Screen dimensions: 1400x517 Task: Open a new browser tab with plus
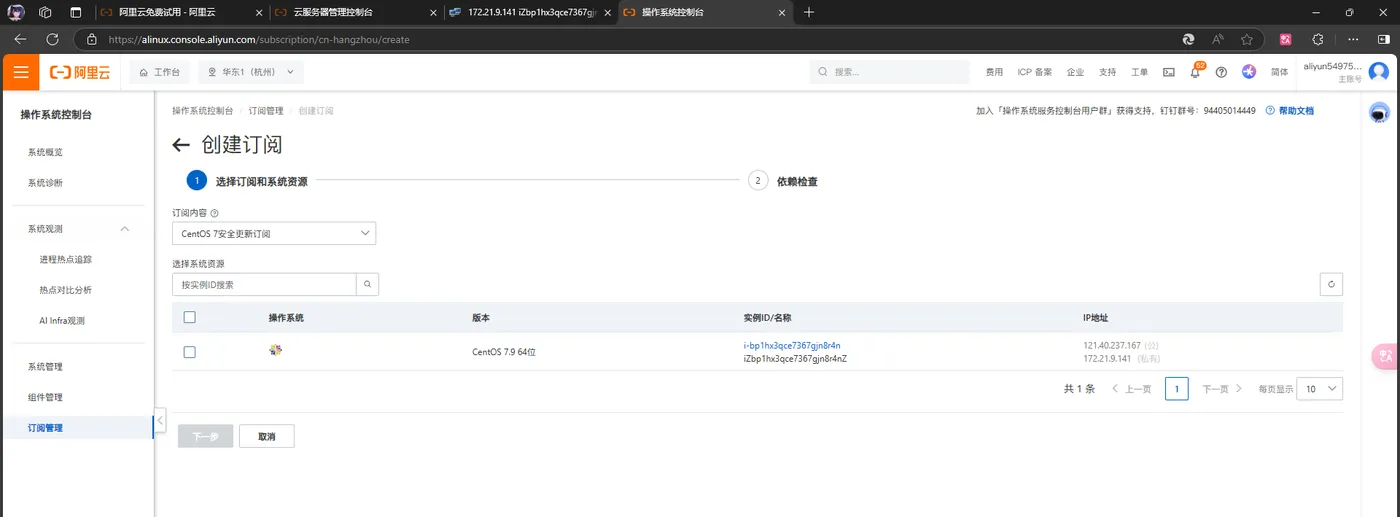tap(809, 12)
